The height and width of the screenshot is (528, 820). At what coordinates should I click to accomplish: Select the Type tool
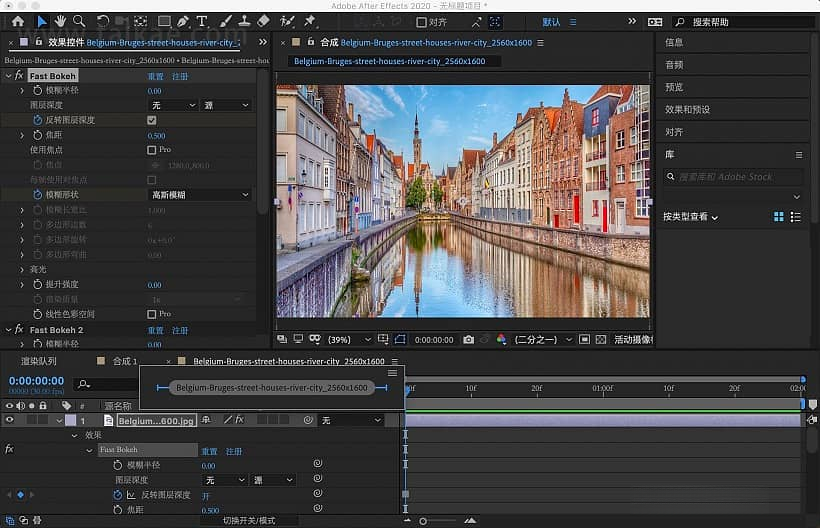(x=202, y=21)
